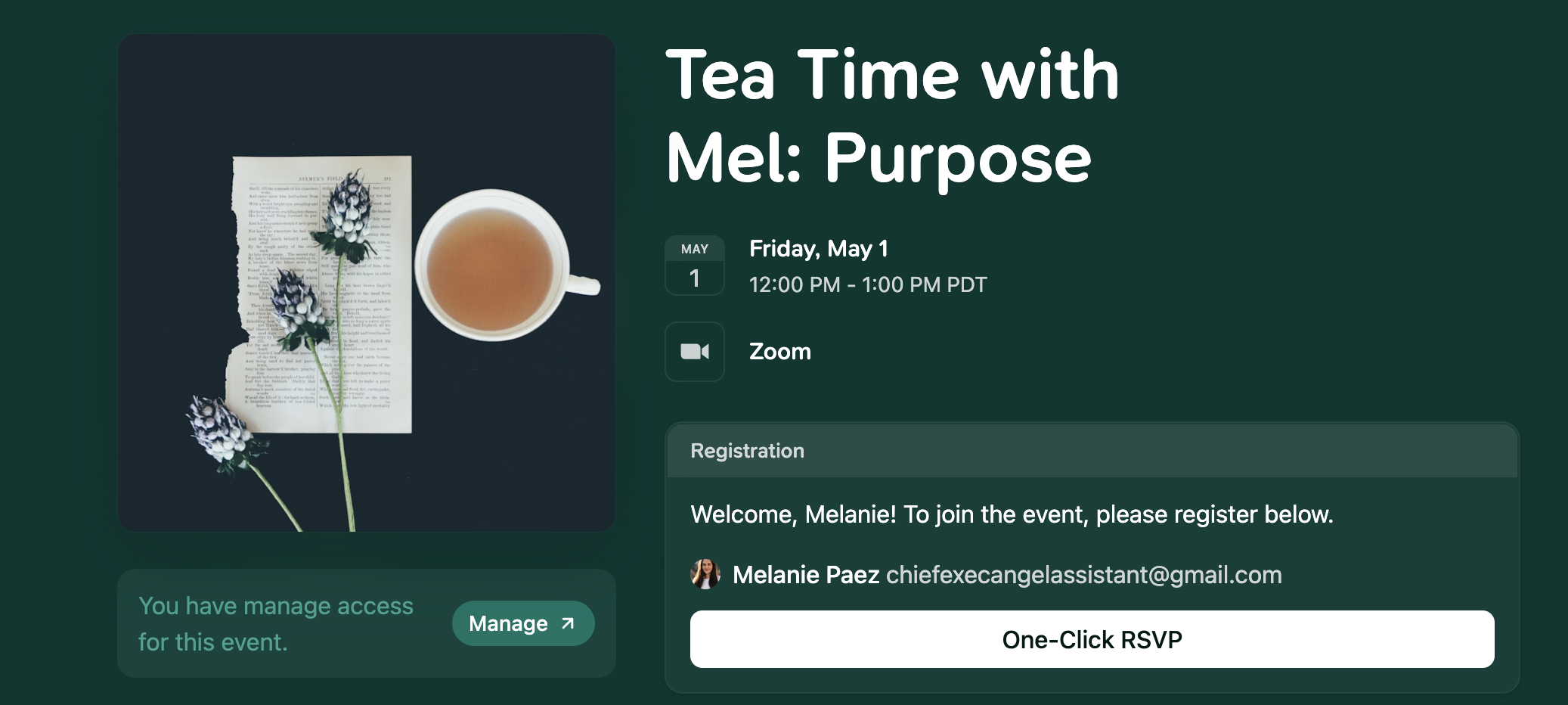Click the One-Click RSVP button
This screenshot has width=1568, height=705.
coord(1092,639)
